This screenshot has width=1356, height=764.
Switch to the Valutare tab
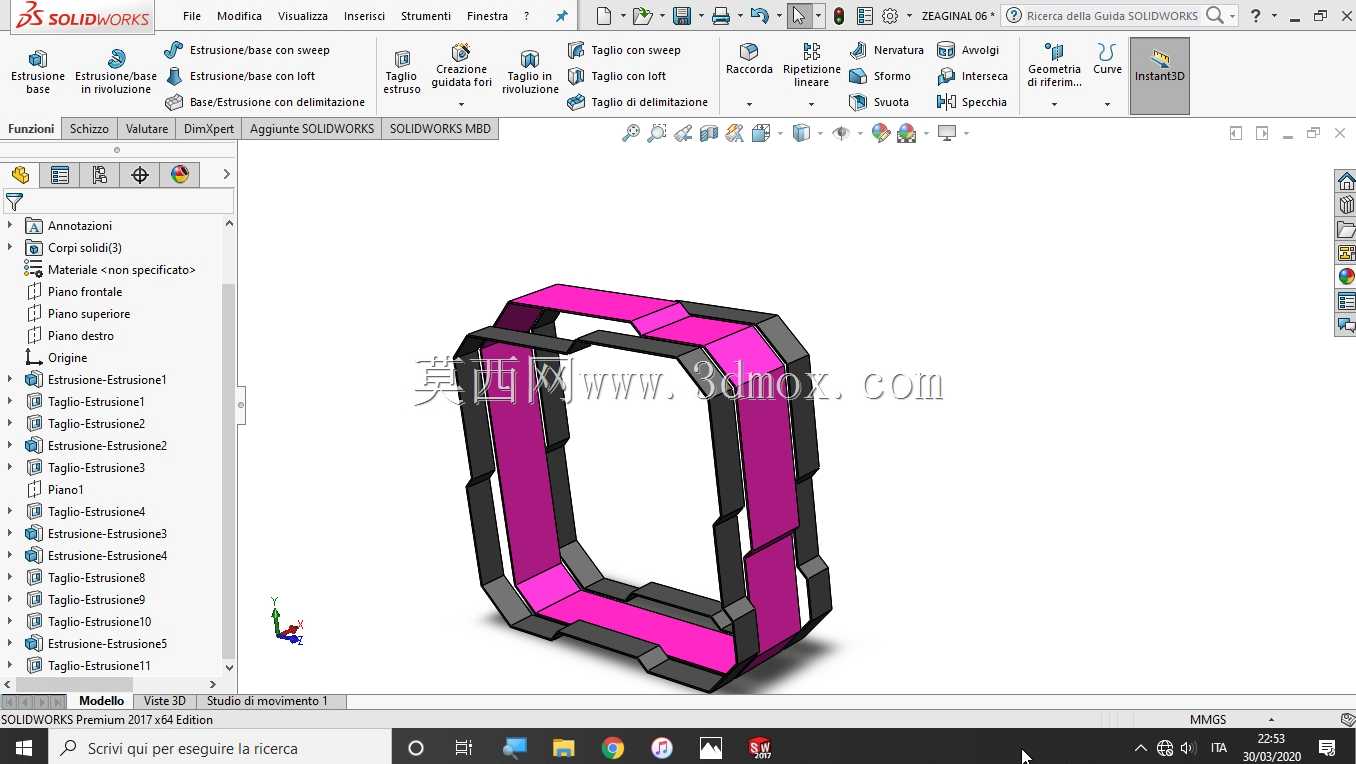click(x=147, y=129)
